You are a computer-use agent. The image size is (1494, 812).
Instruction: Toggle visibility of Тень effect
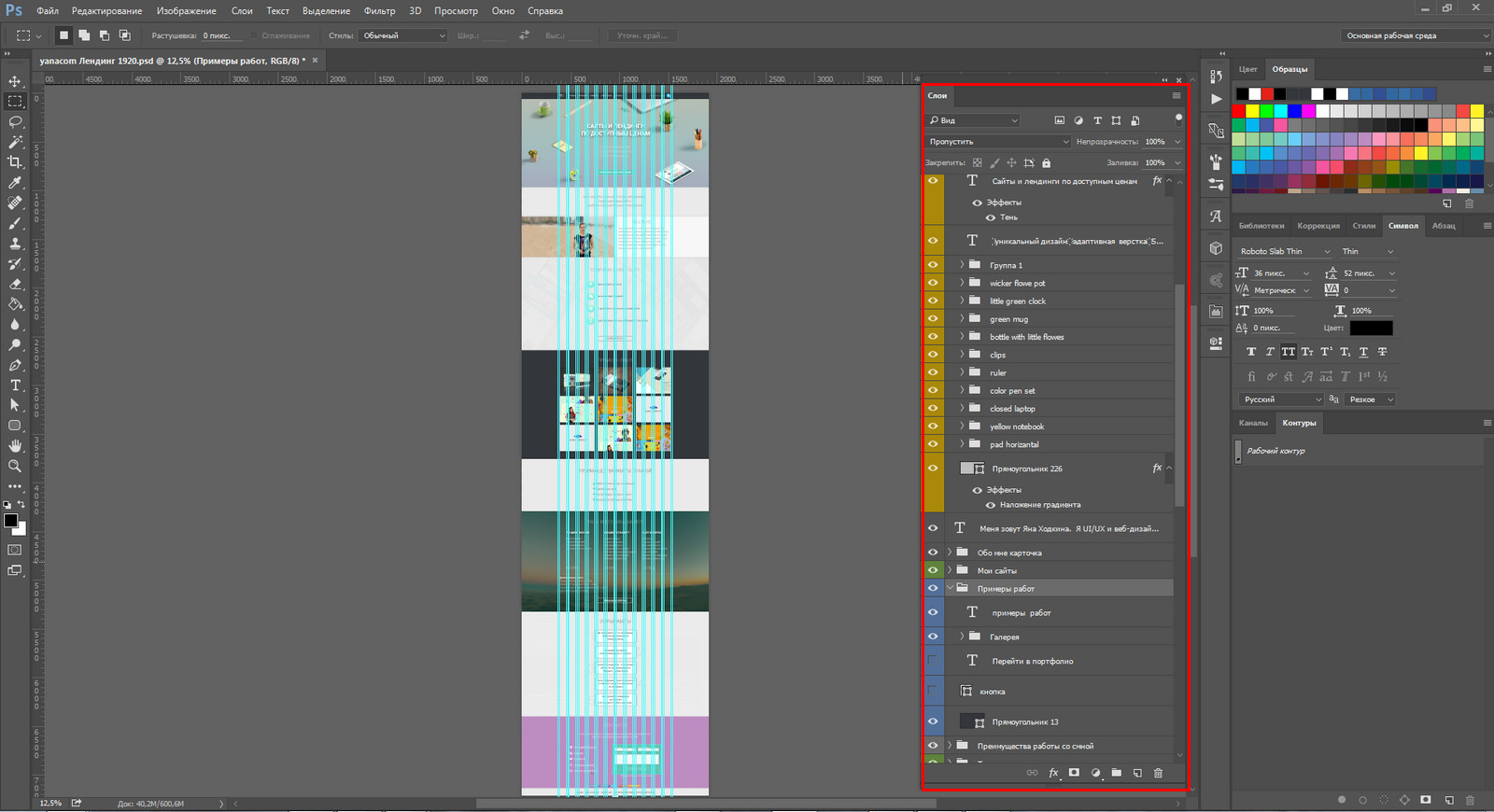point(991,217)
